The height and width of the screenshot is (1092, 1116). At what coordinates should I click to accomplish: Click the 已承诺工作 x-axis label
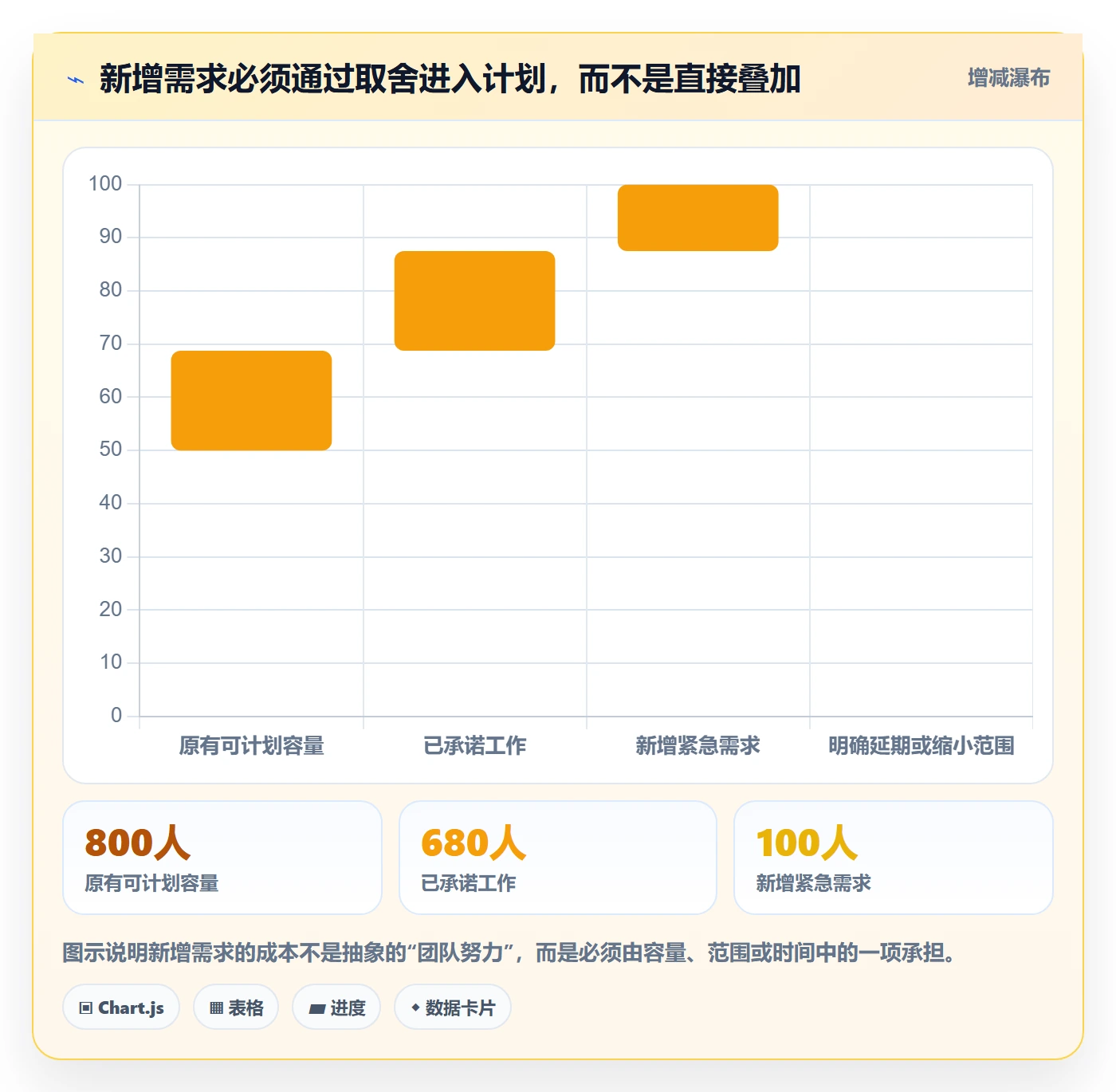tap(474, 746)
